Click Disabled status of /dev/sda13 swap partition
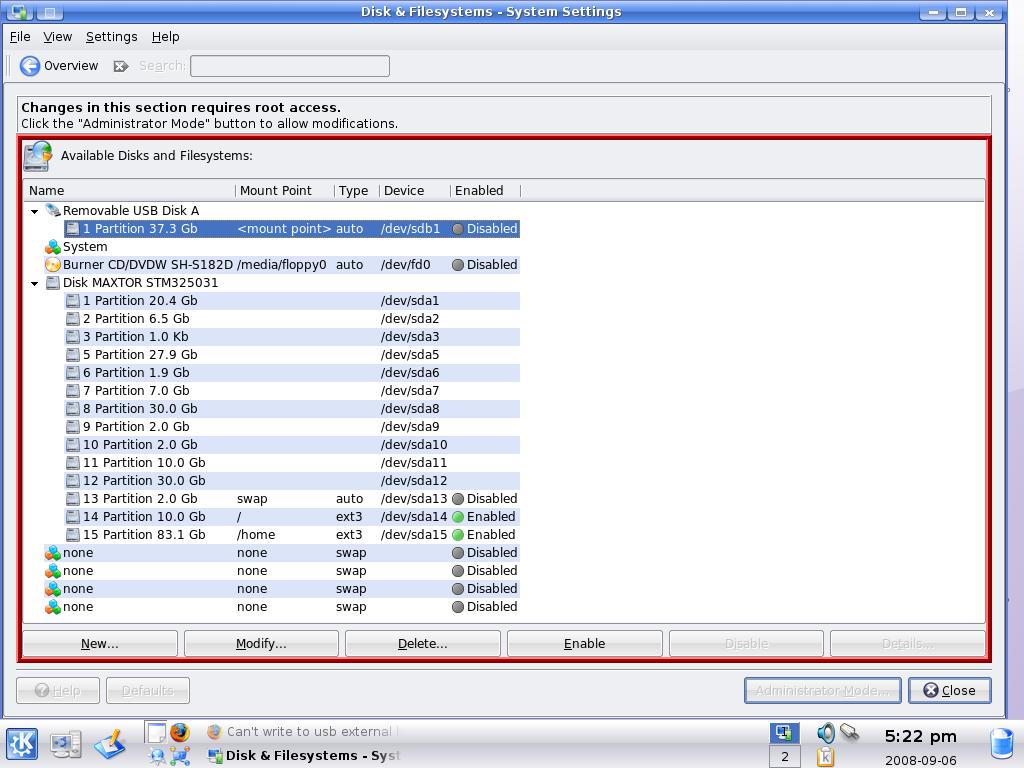 coord(484,499)
